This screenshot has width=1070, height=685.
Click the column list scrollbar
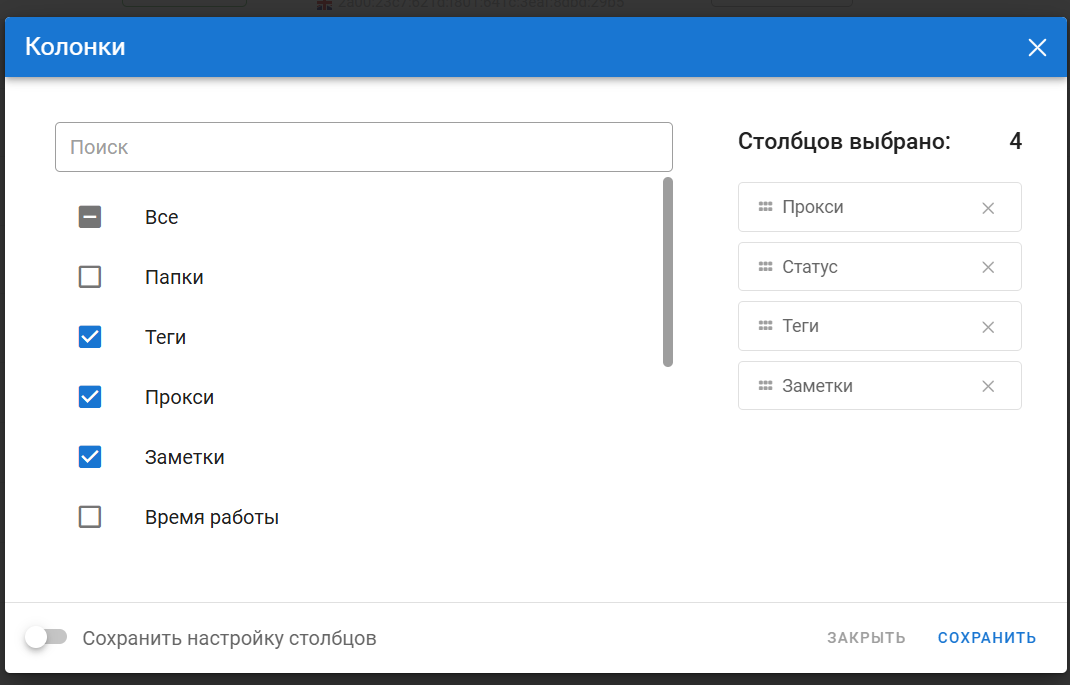coord(668,272)
